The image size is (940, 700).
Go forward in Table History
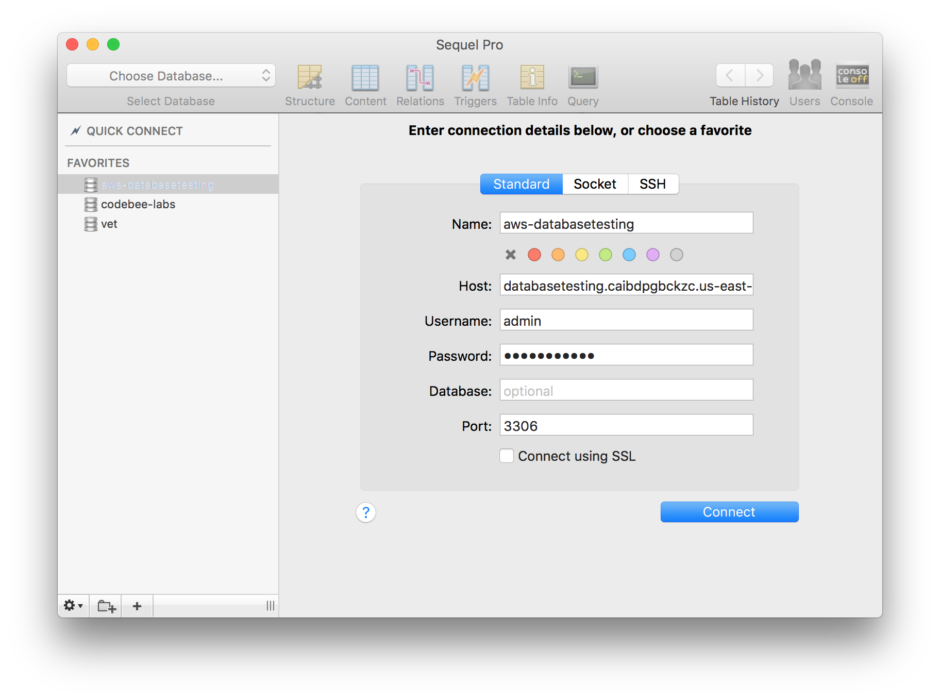pos(759,76)
